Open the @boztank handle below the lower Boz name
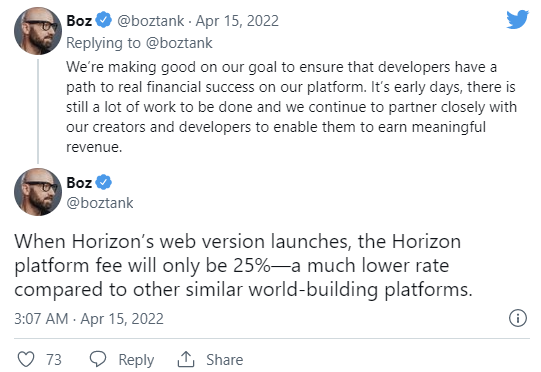The width and height of the screenshot is (541, 372). tap(100, 203)
